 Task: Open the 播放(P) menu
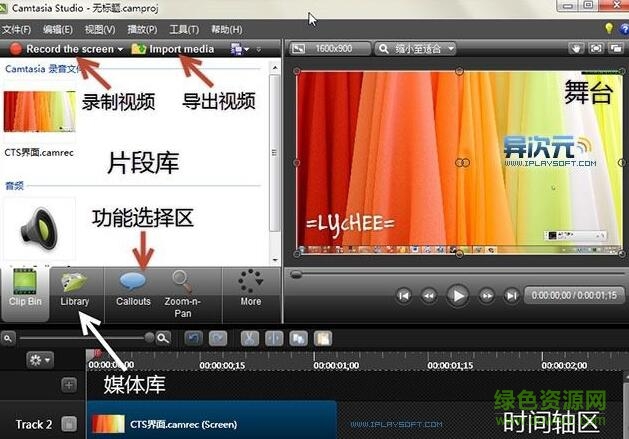pyautogui.click(x=142, y=29)
